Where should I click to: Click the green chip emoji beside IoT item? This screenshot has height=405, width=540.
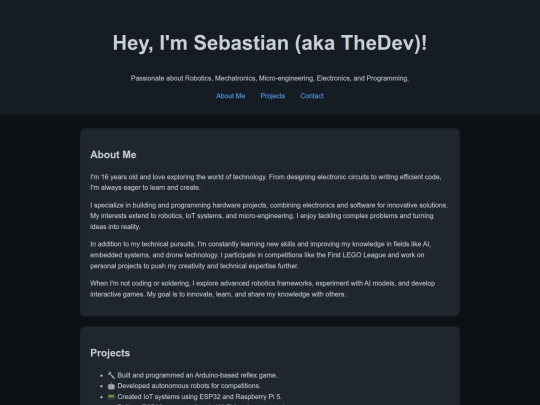[111, 397]
